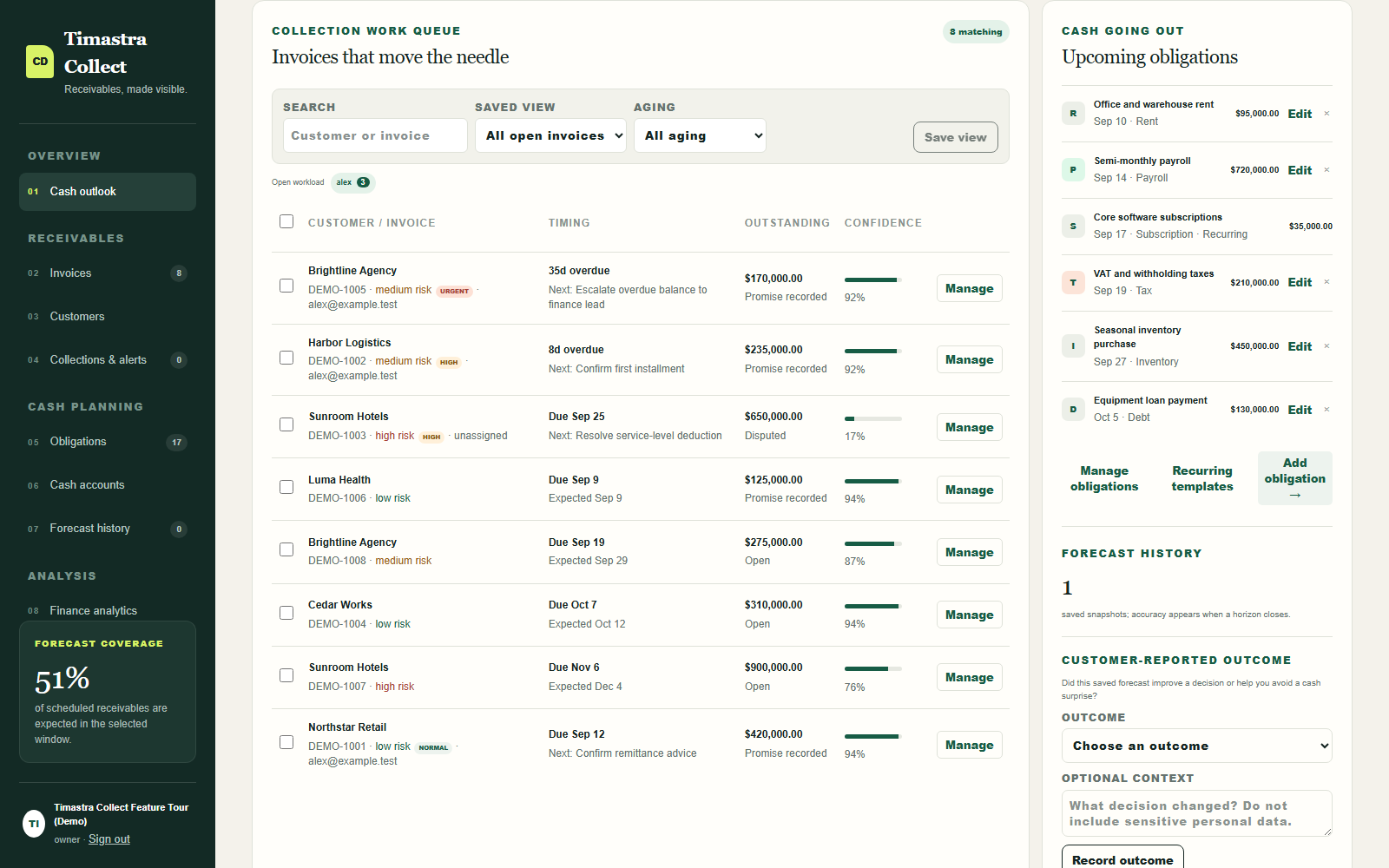Go to Invoices in sidebar

pos(108,273)
